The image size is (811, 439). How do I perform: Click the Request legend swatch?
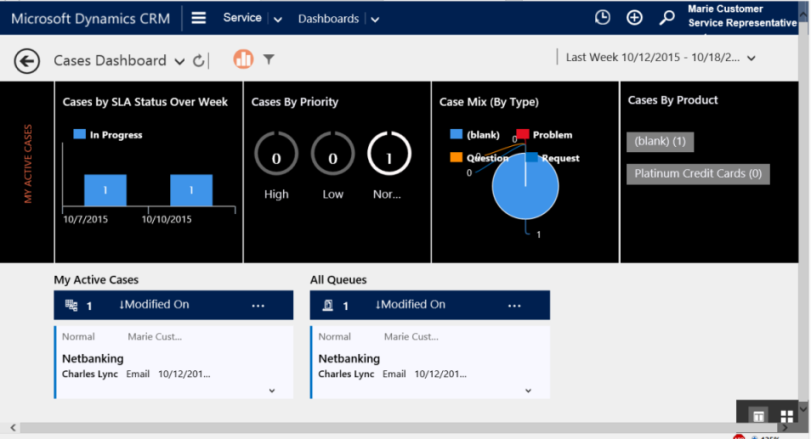[532, 158]
